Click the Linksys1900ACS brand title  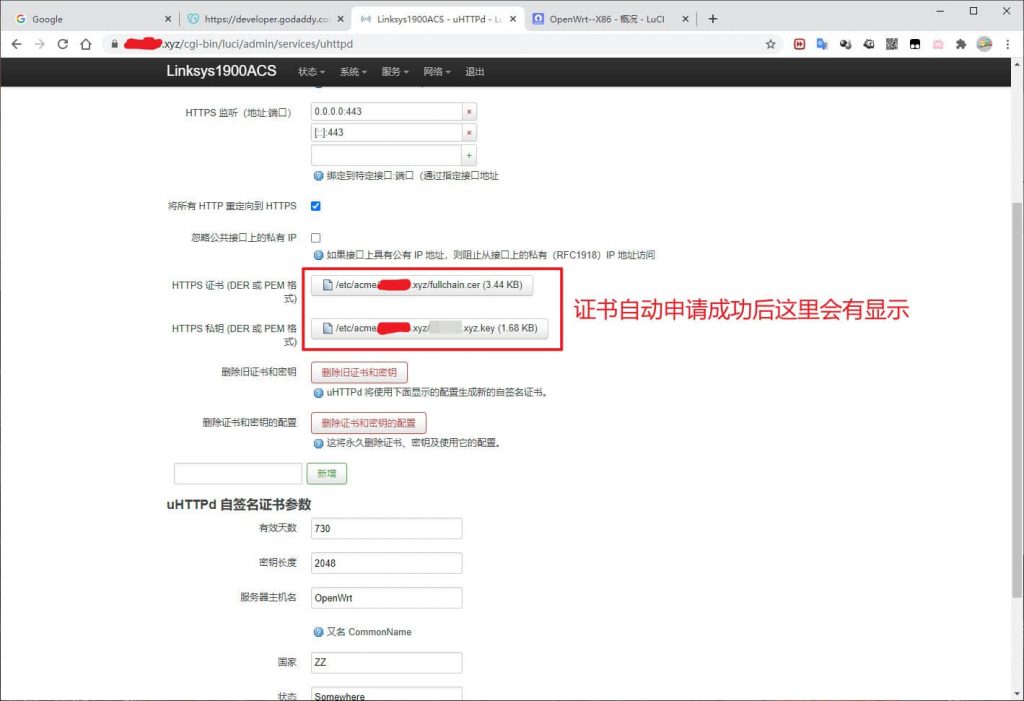tap(221, 71)
